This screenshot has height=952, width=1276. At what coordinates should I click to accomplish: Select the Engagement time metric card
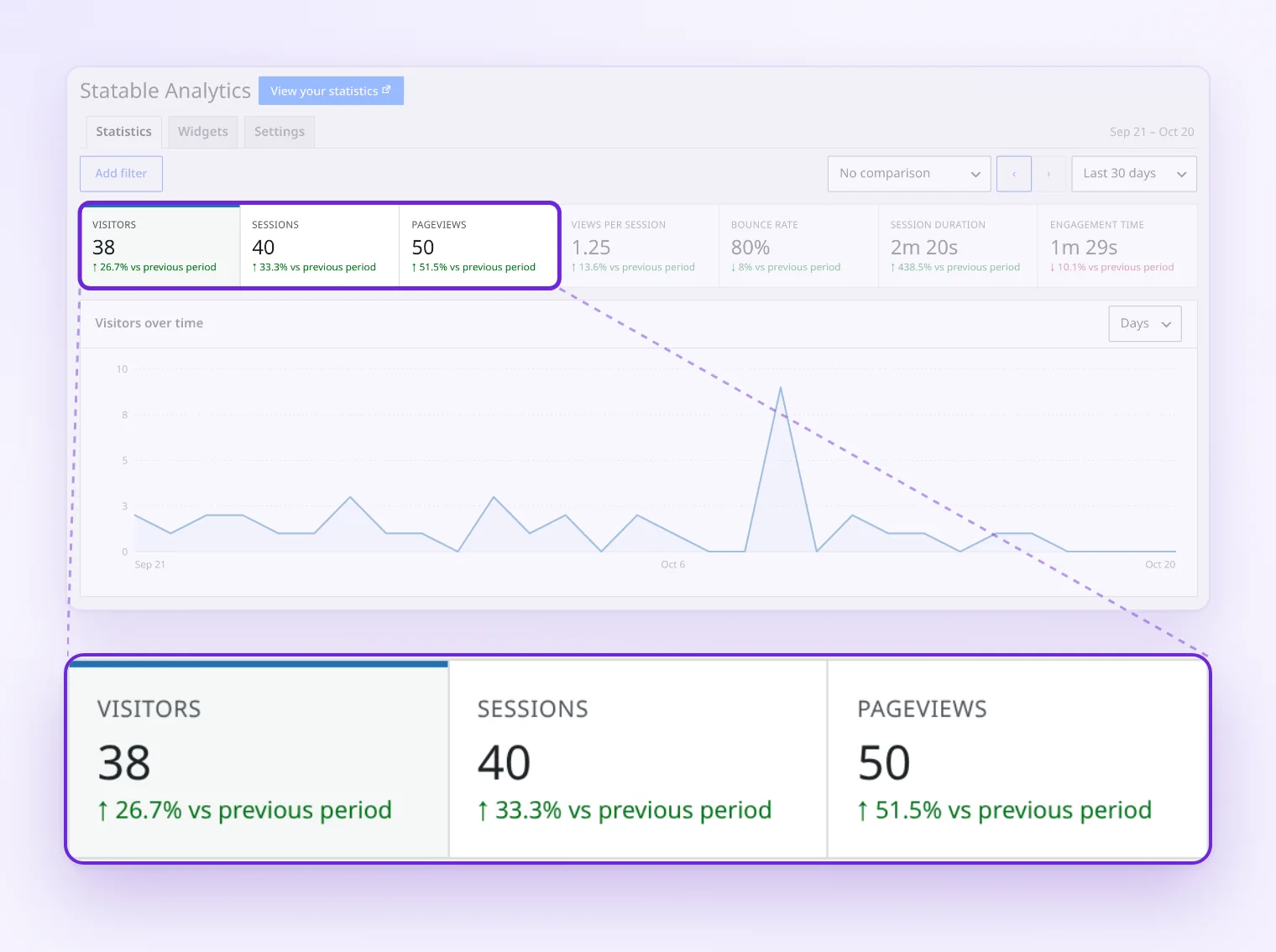[1117, 246]
